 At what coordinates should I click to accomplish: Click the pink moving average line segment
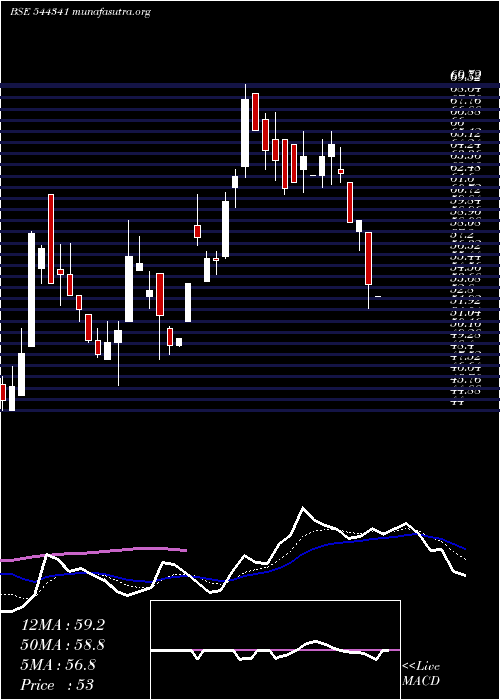tap(94, 553)
